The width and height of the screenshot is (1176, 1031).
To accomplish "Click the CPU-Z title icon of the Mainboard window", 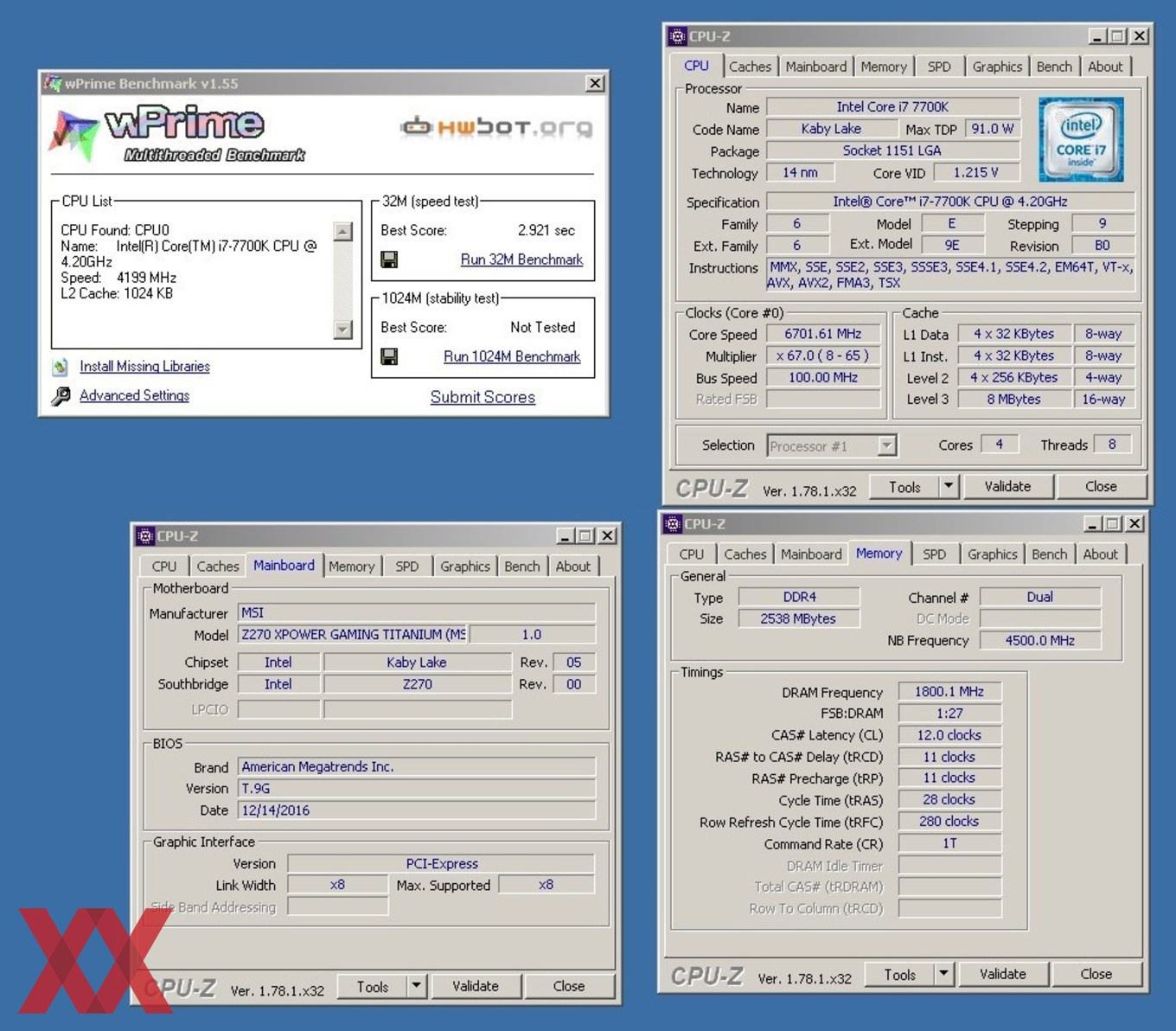I will (145, 536).
